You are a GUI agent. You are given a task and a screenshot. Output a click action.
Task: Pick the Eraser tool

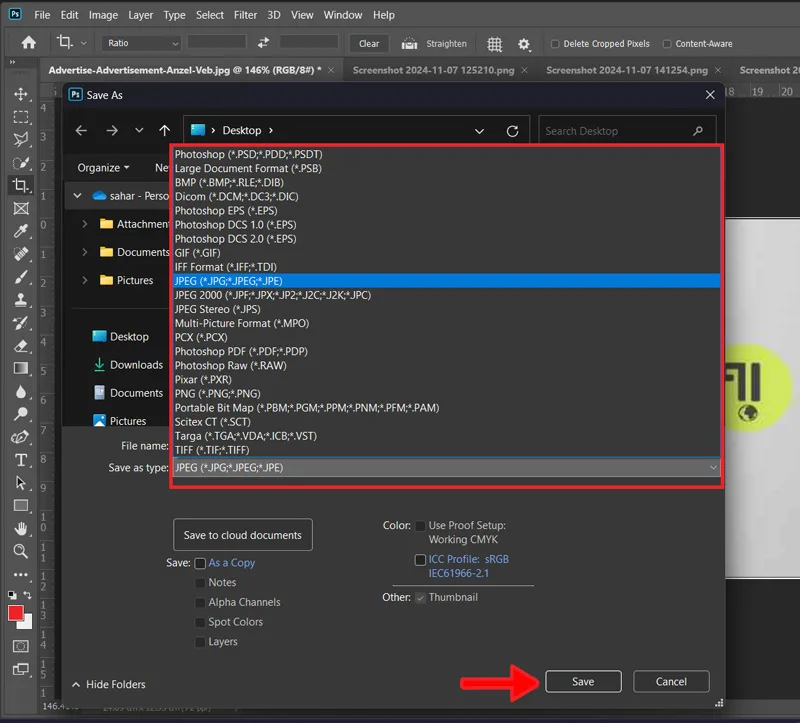(21, 346)
